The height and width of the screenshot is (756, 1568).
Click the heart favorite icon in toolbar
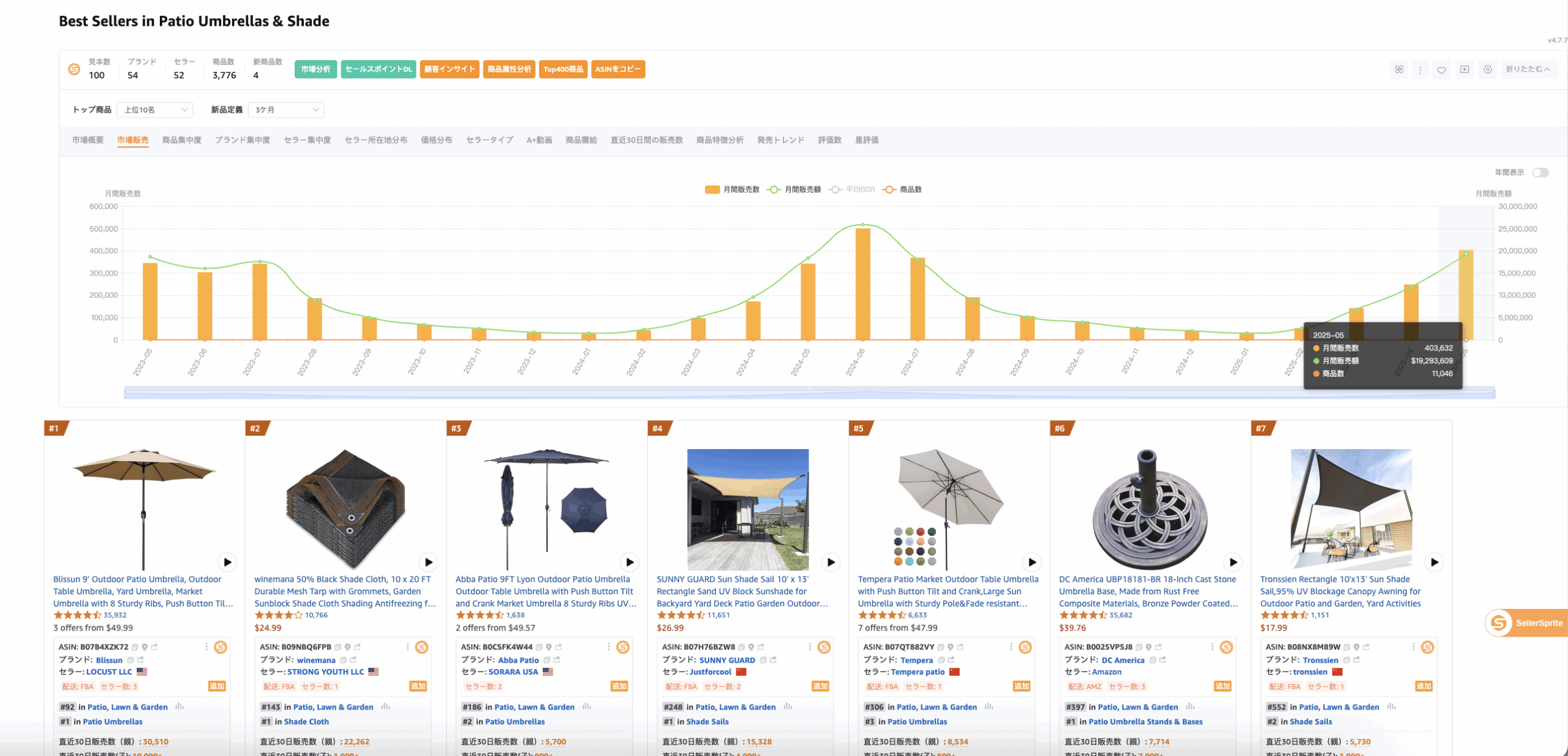coord(1442,69)
